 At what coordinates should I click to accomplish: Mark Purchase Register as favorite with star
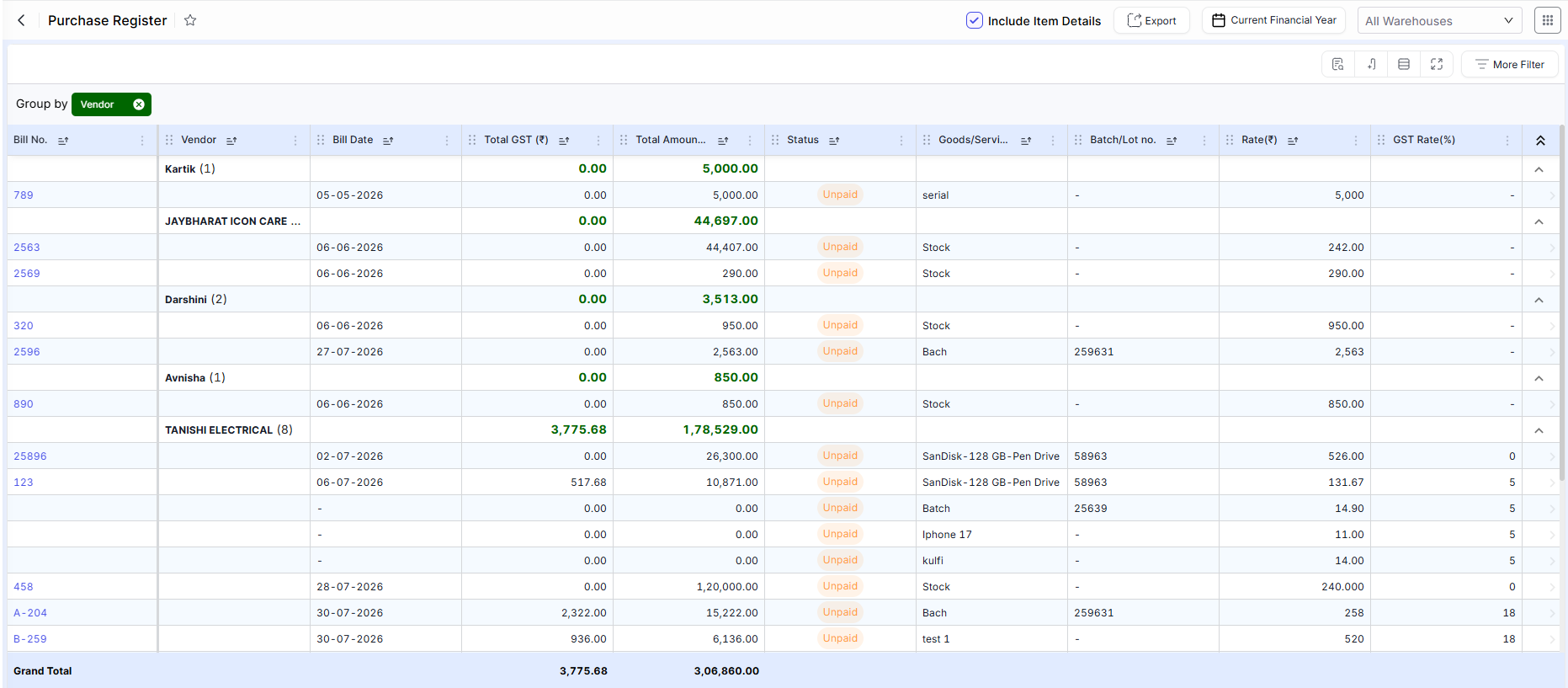point(190,20)
